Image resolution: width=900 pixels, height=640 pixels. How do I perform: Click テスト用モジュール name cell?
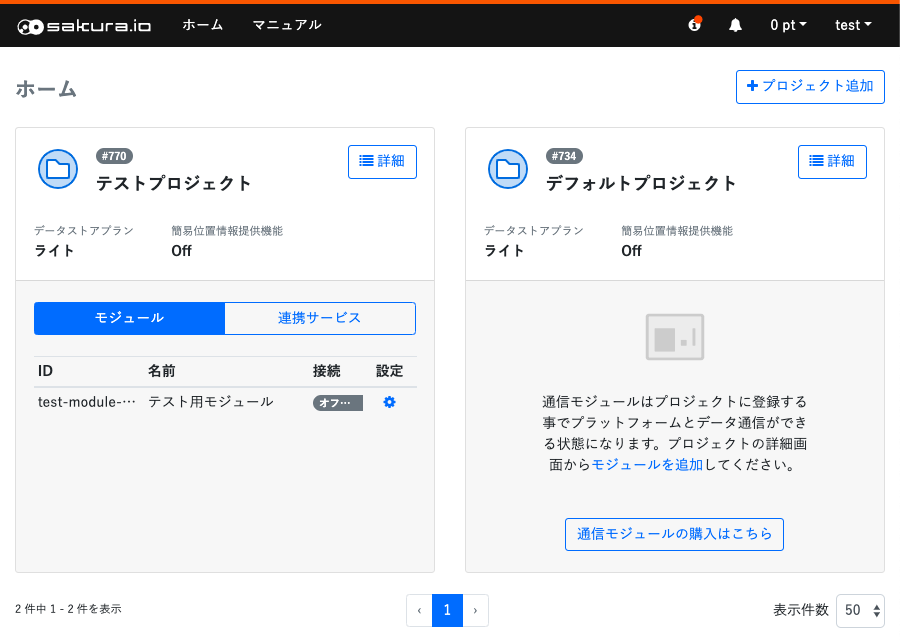[211, 402]
